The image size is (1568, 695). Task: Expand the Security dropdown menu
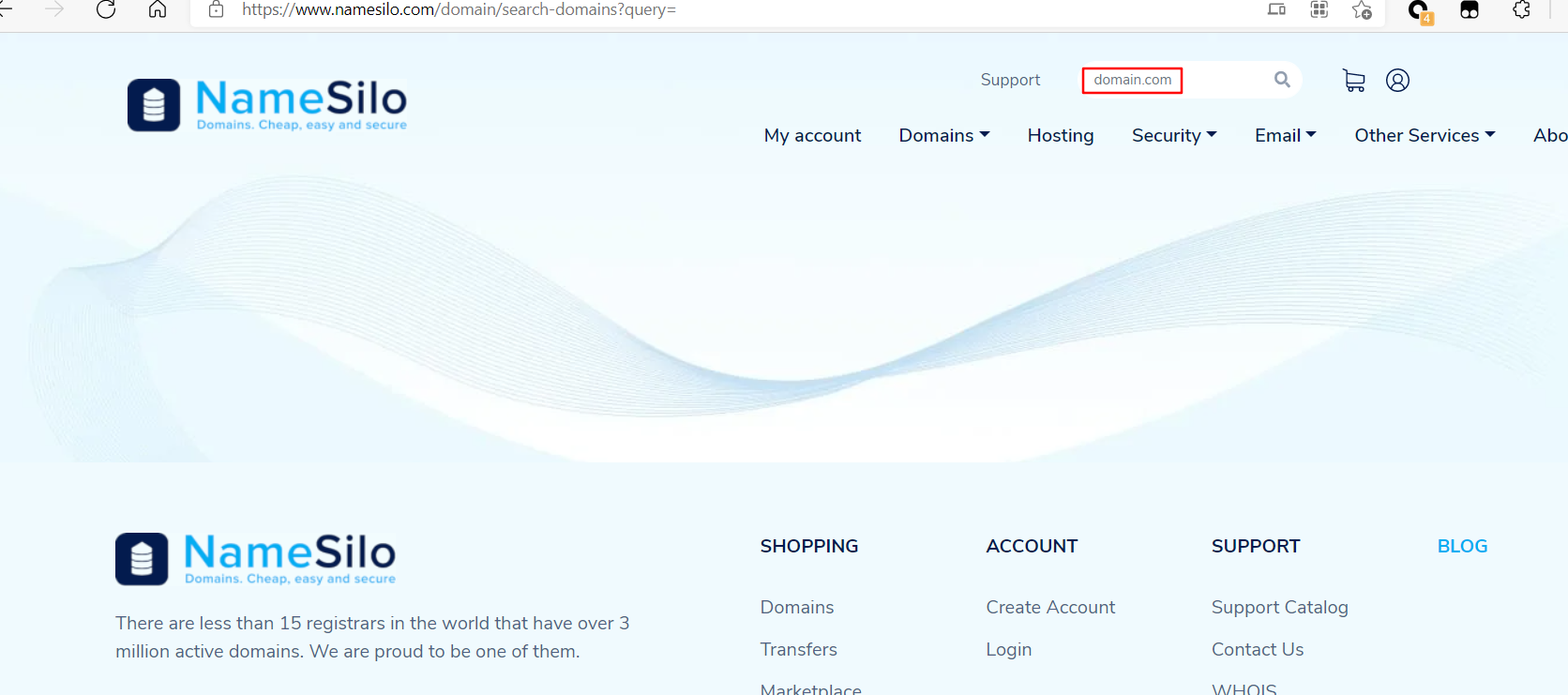point(1173,135)
